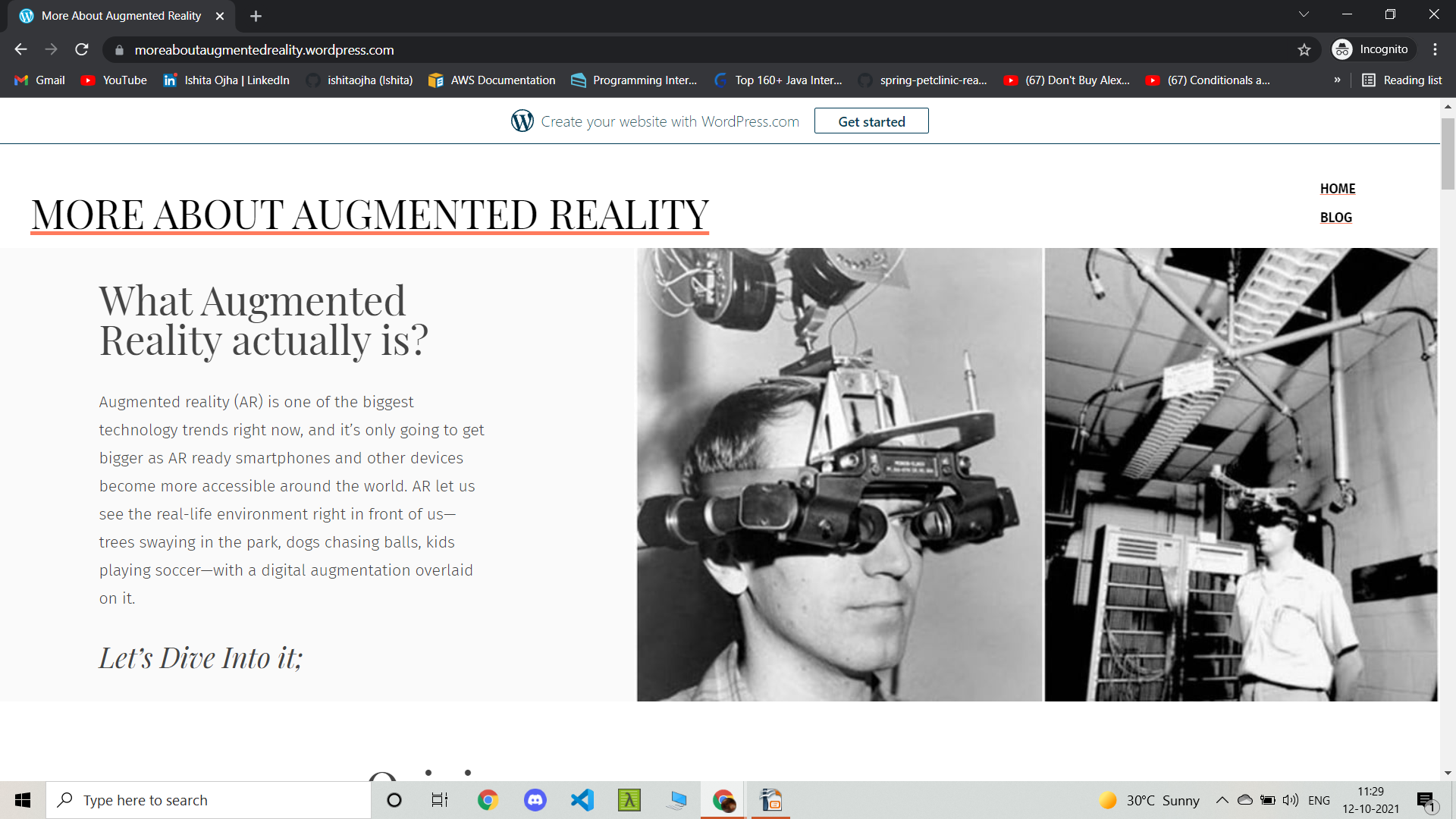Open the YouTube bookmark
This screenshot has width=1456, height=819.
[x=114, y=80]
